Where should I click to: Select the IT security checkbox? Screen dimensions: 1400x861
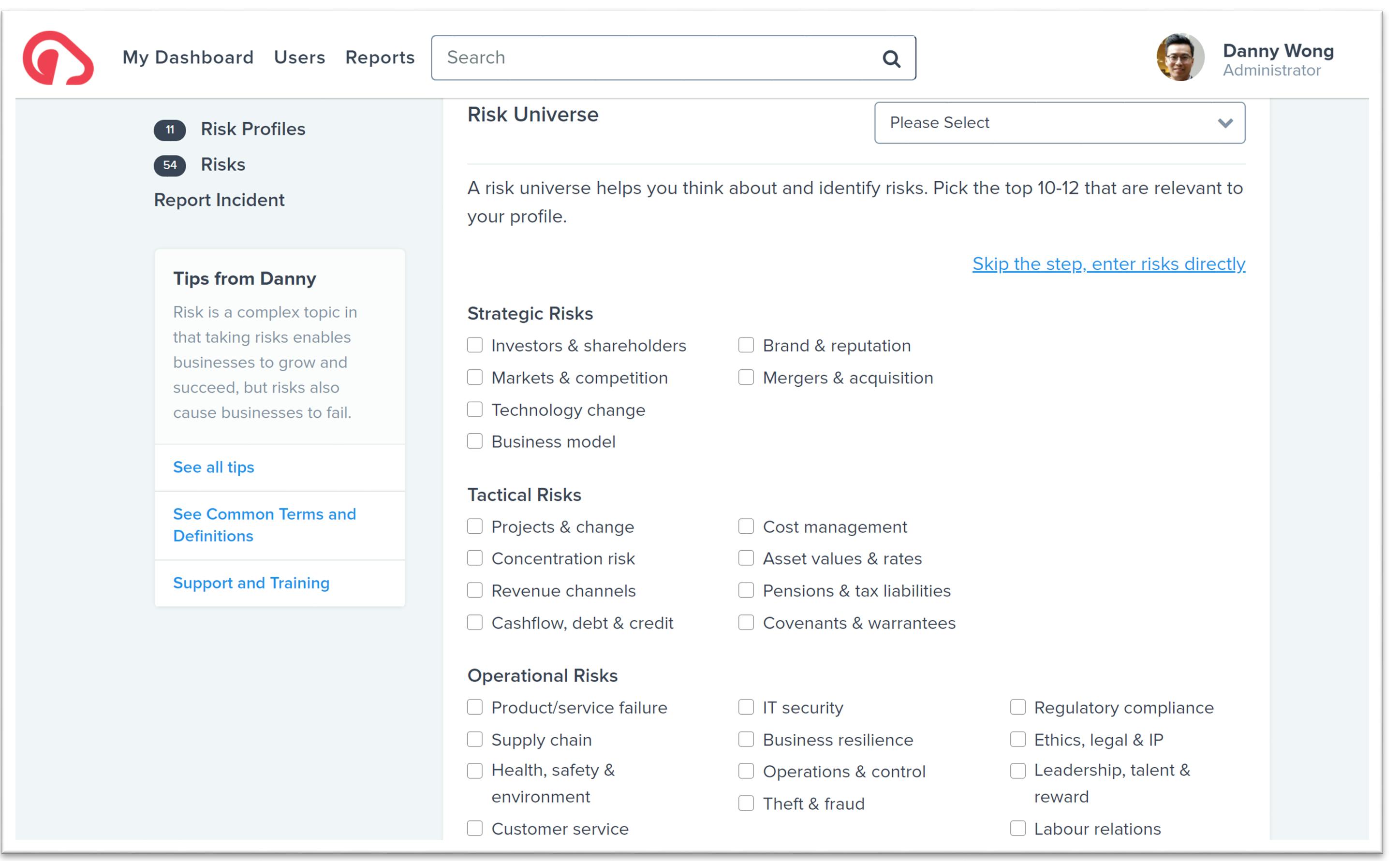pyautogui.click(x=746, y=707)
